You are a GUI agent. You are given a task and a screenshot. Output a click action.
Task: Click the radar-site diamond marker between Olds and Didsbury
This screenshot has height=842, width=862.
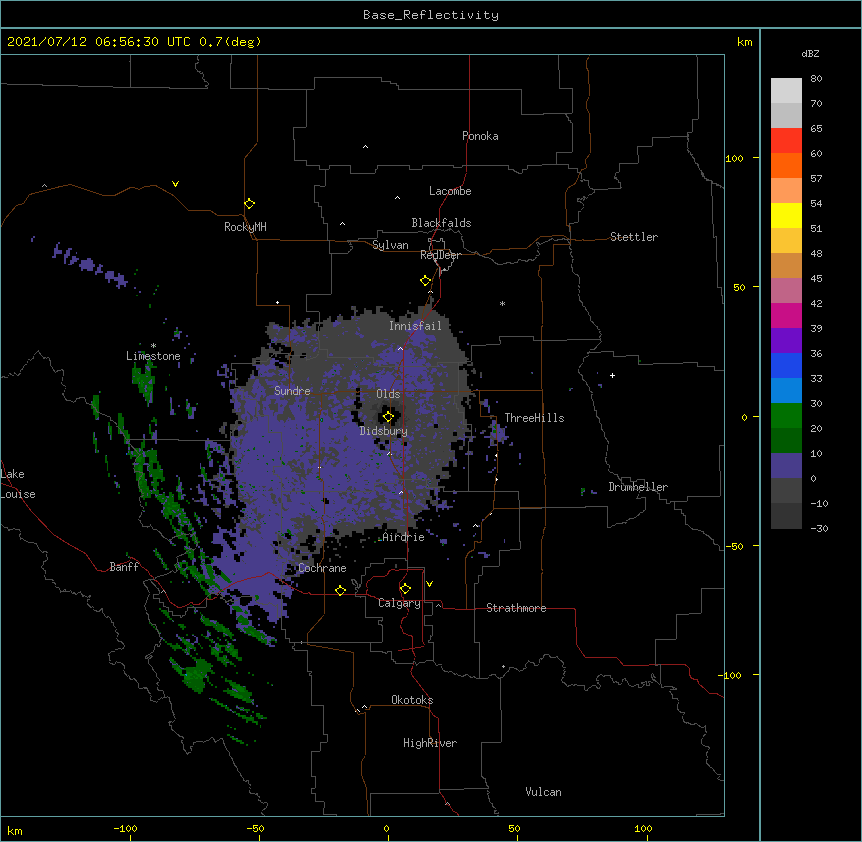point(388,417)
